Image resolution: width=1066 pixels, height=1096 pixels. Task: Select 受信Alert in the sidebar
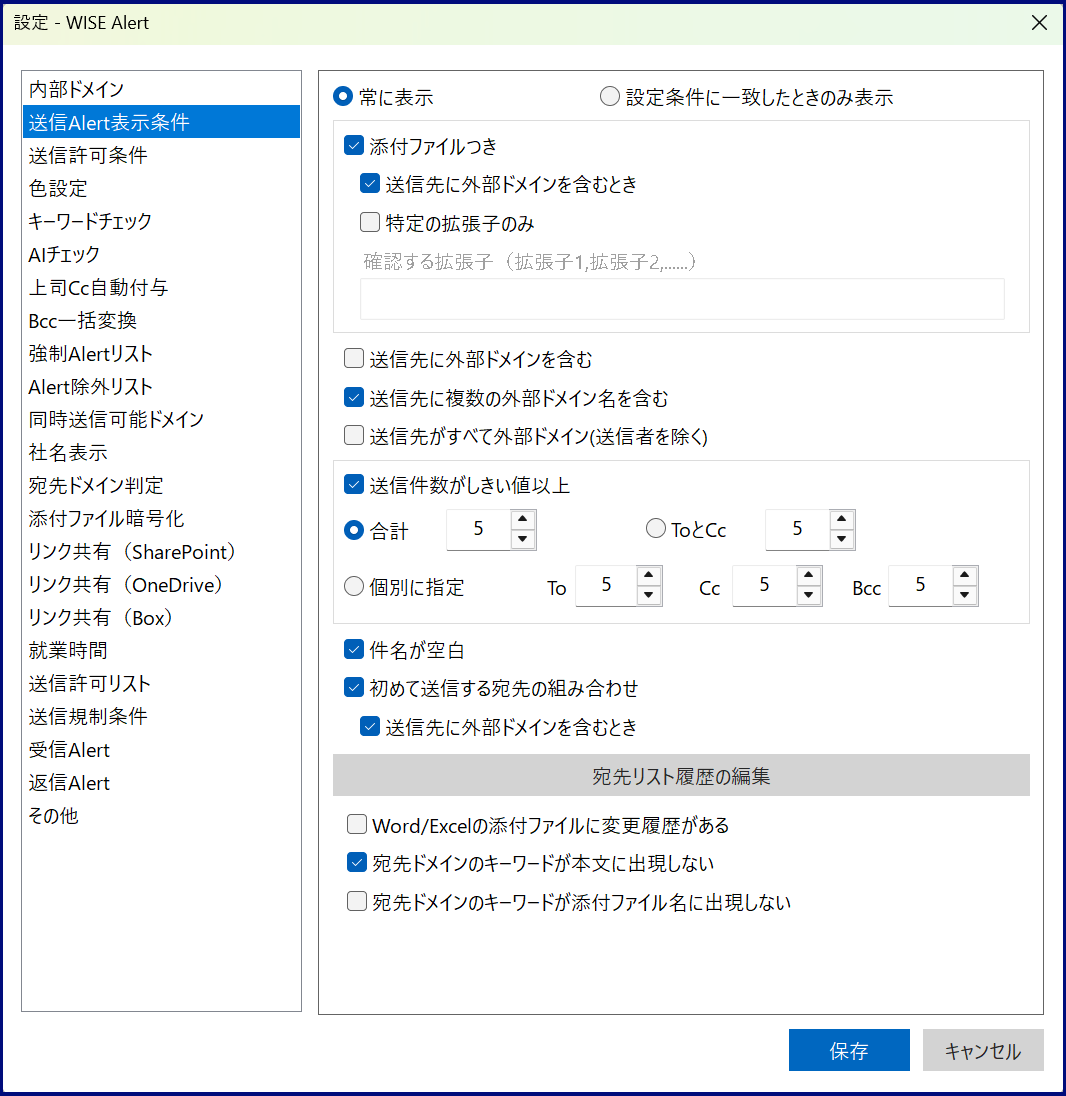tap(161, 750)
